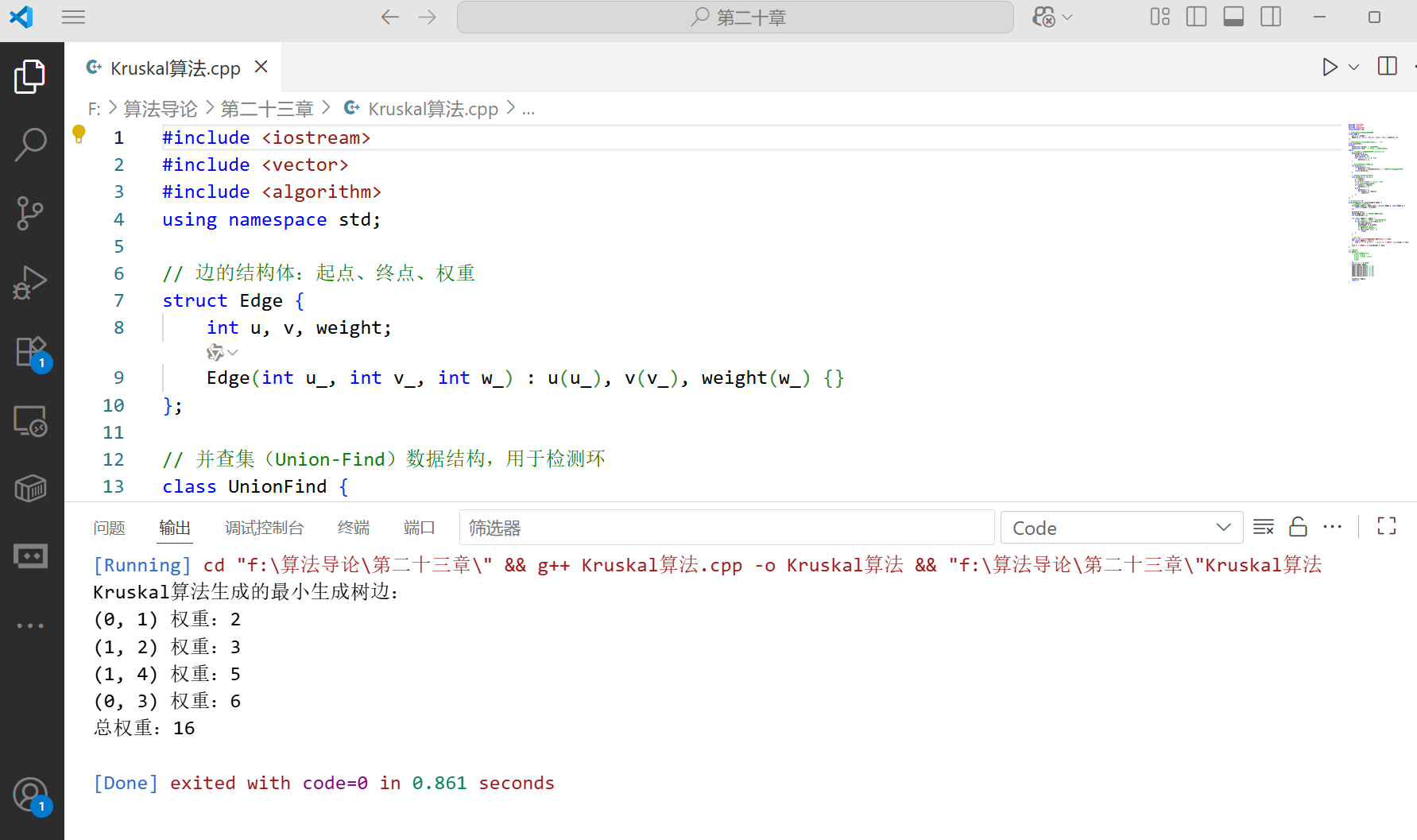Viewport: 1417px width, 840px height.
Task: Open Source Control view
Action: [x=30, y=213]
